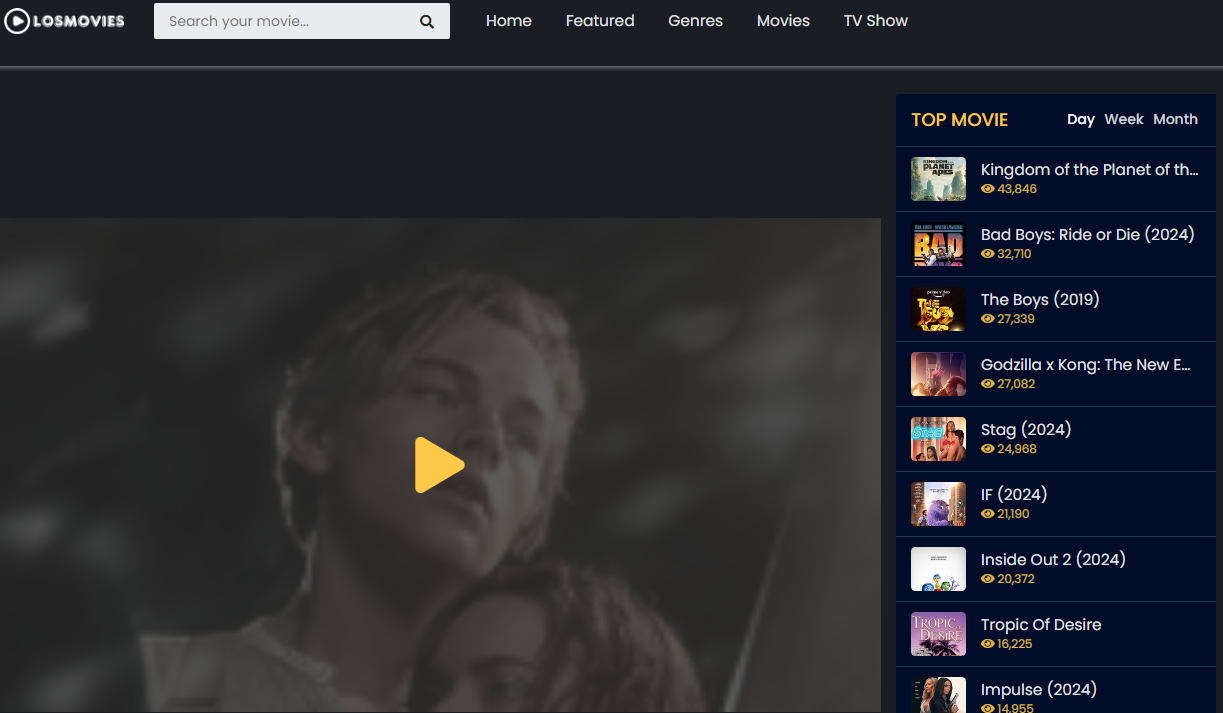Open the Tropic Of Desire title link
The height and width of the screenshot is (713, 1223).
(1041, 625)
